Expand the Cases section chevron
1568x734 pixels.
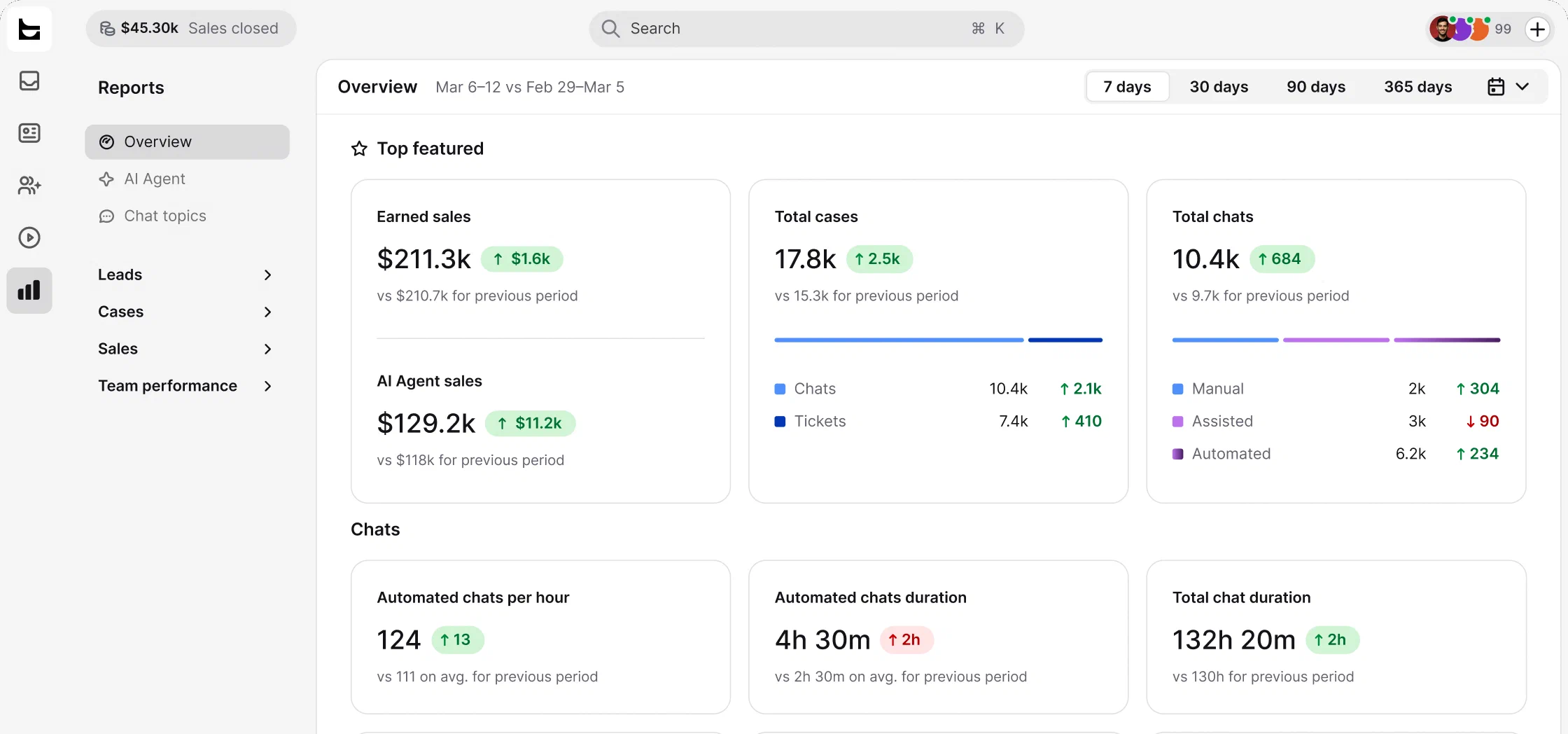pyautogui.click(x=267, y=312)
